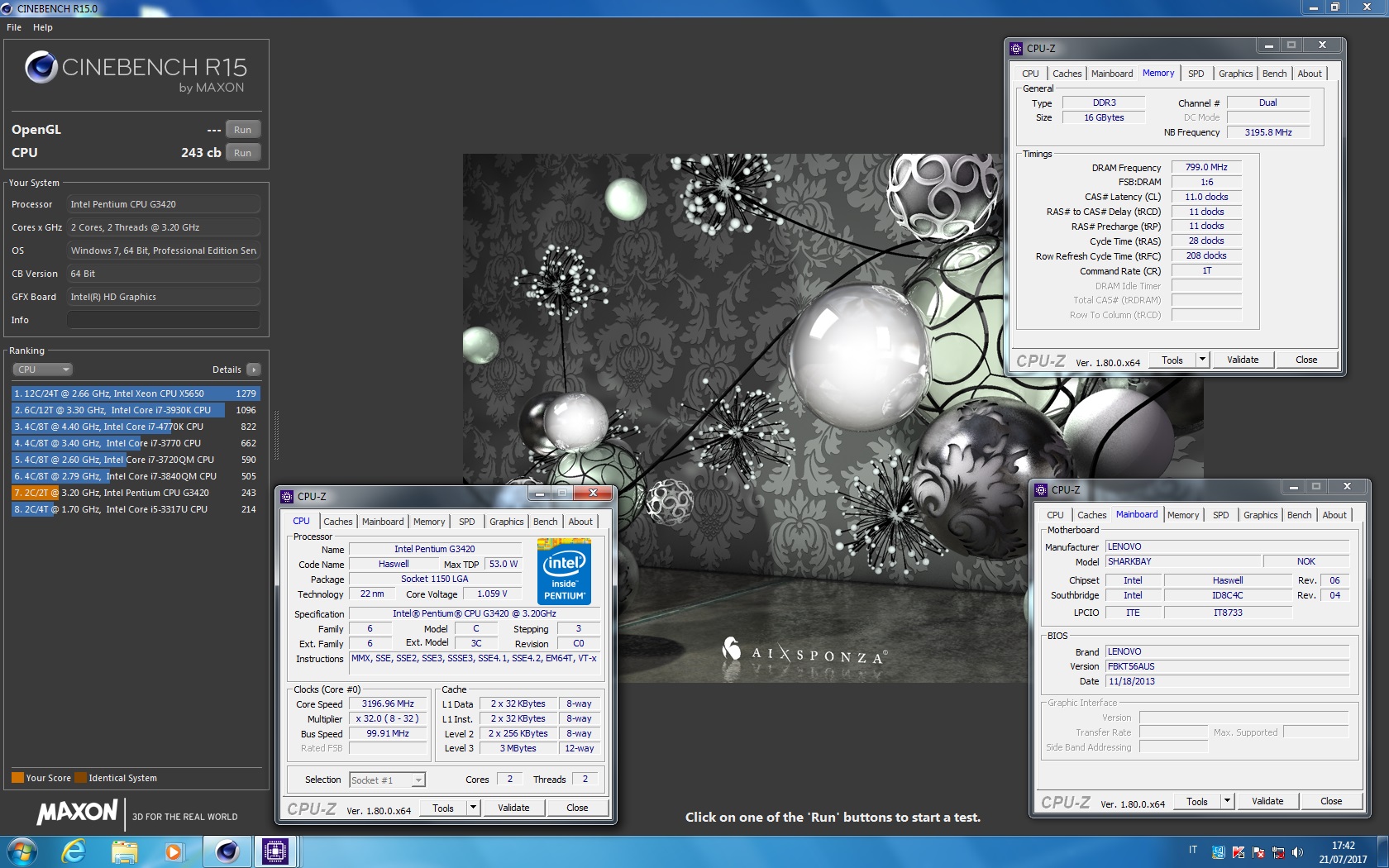Open Windows Media Player from taskbar

click(x=174, y=851)
